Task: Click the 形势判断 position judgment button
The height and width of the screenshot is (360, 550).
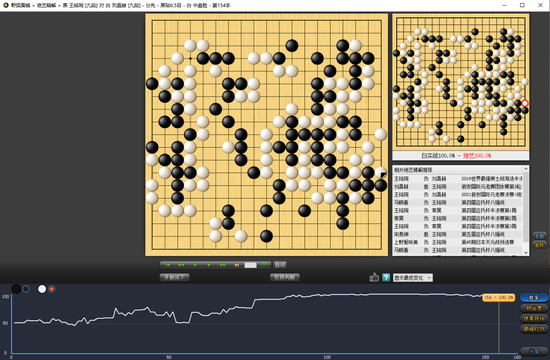Action: (x=284, y=277)
